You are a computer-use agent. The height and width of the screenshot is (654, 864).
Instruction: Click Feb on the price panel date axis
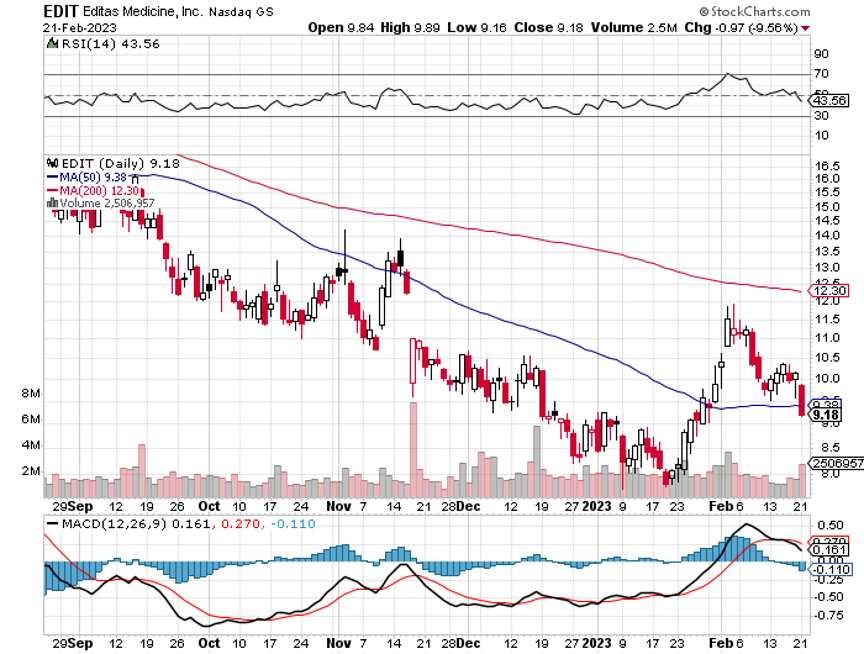point(720,506)
